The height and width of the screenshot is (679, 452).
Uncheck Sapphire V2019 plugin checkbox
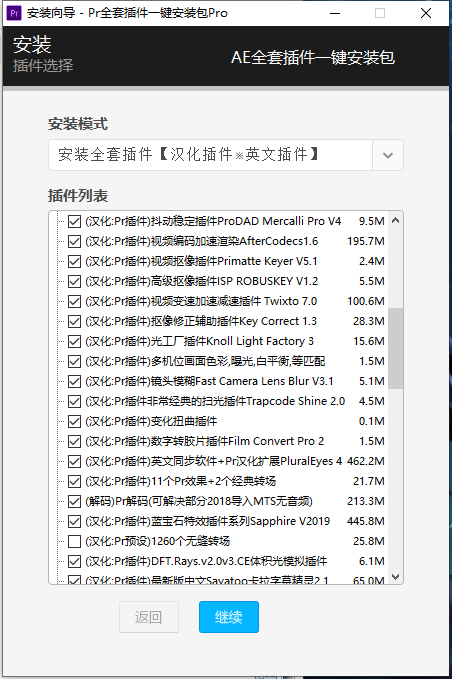pos(74,521)
